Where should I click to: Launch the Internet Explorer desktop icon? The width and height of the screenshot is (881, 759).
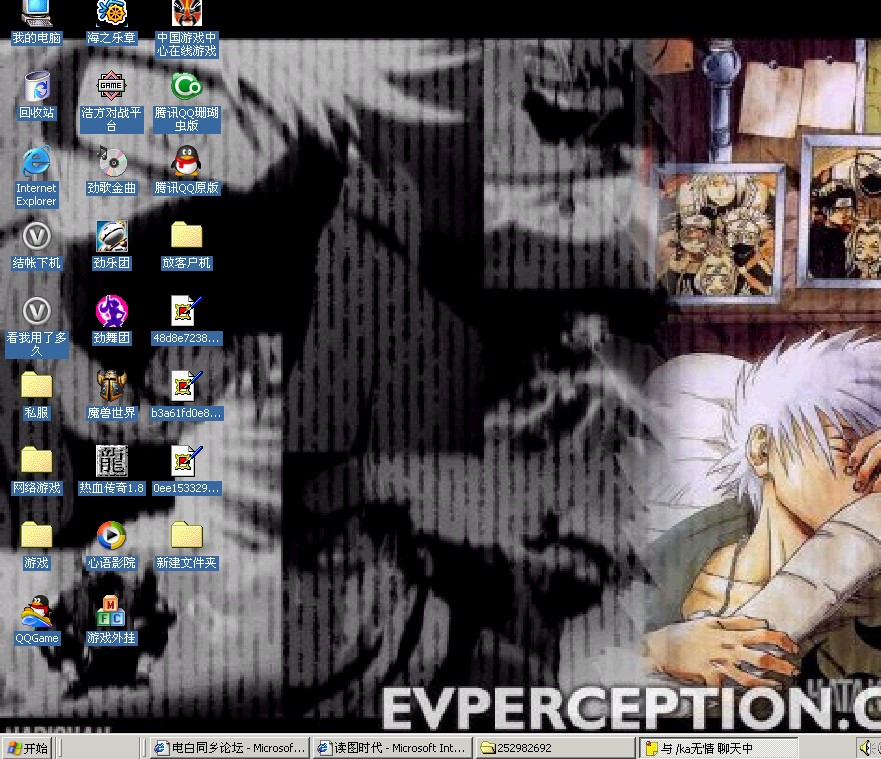click(37, 162)
